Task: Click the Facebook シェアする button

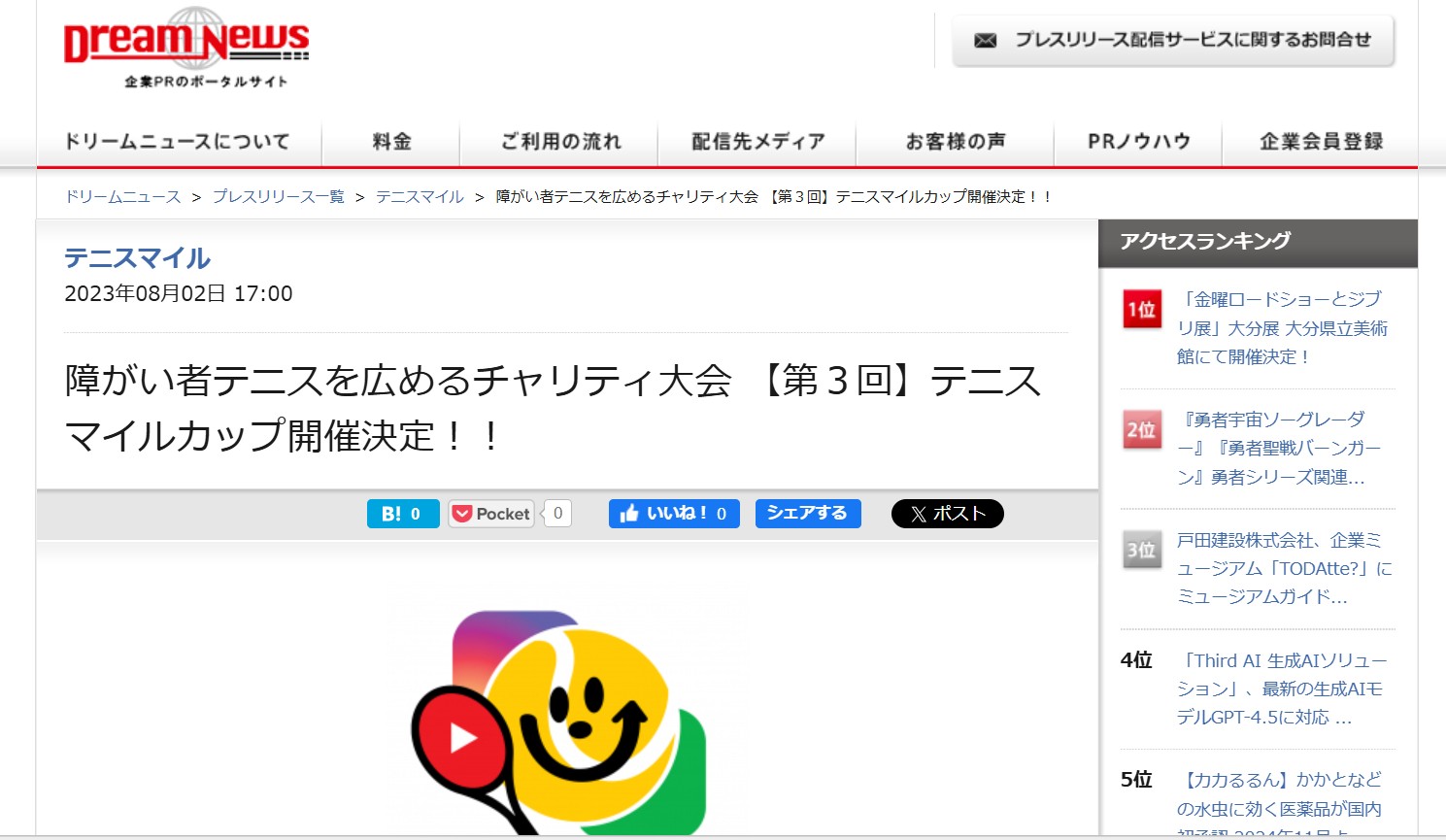Action: pyautogui.click(x=807, y=513)
